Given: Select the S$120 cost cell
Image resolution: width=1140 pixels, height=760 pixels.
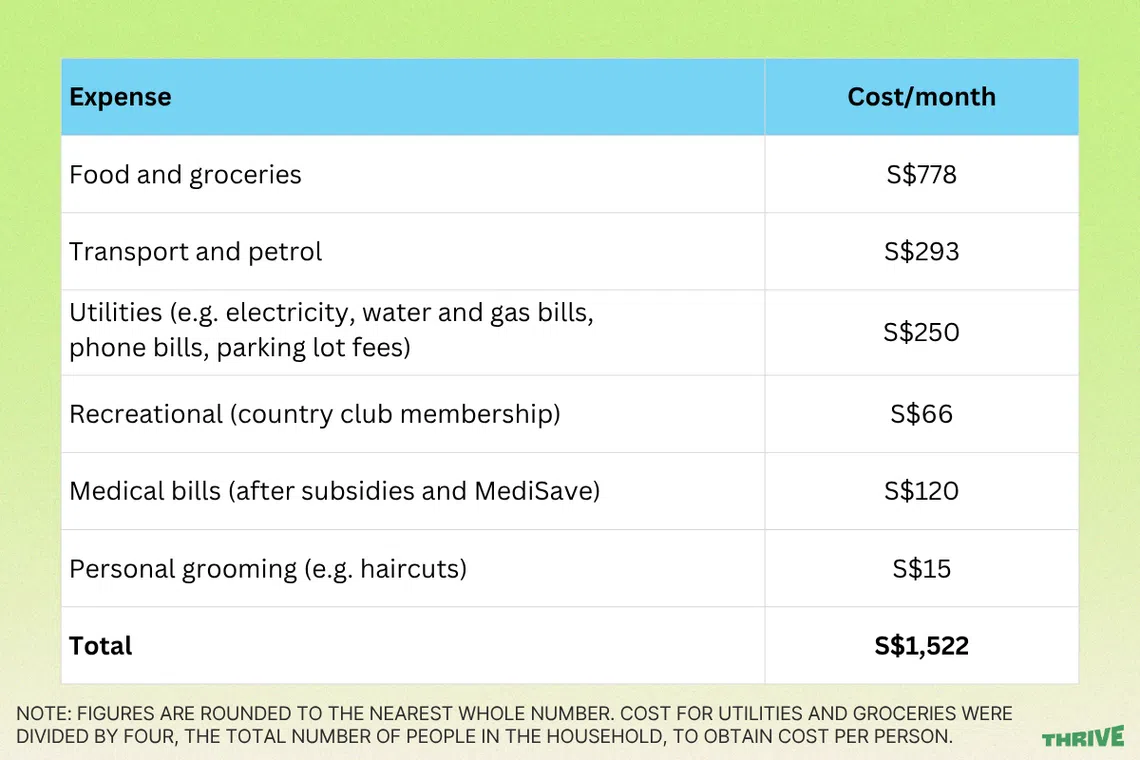Looking at the screenshot, I should click(921, 491).
